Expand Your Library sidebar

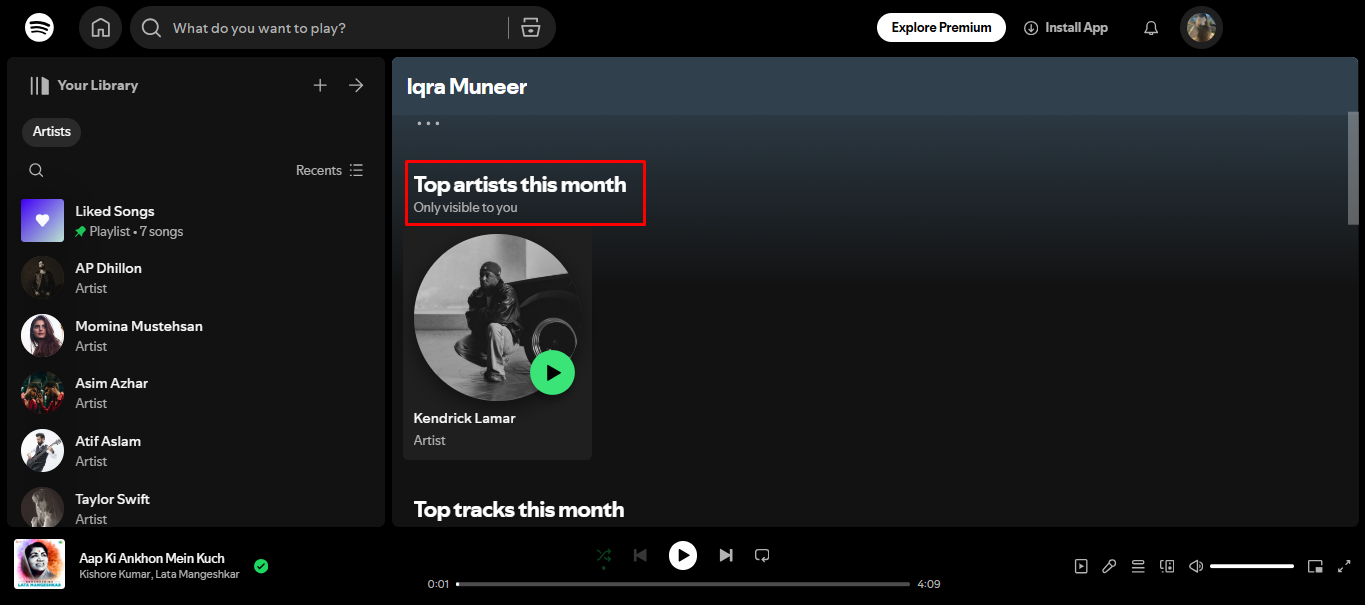[x=356, y=85]
